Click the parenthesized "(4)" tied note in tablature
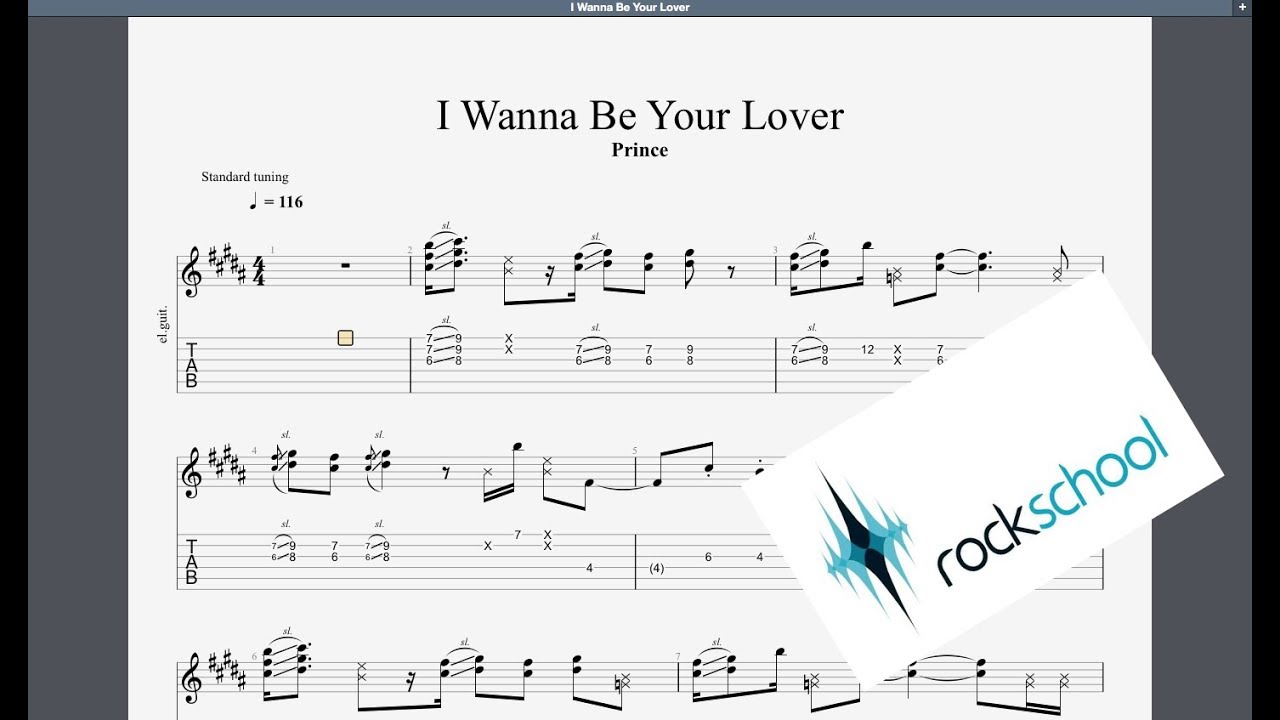1280x720 pixels. tap(656, 568)
